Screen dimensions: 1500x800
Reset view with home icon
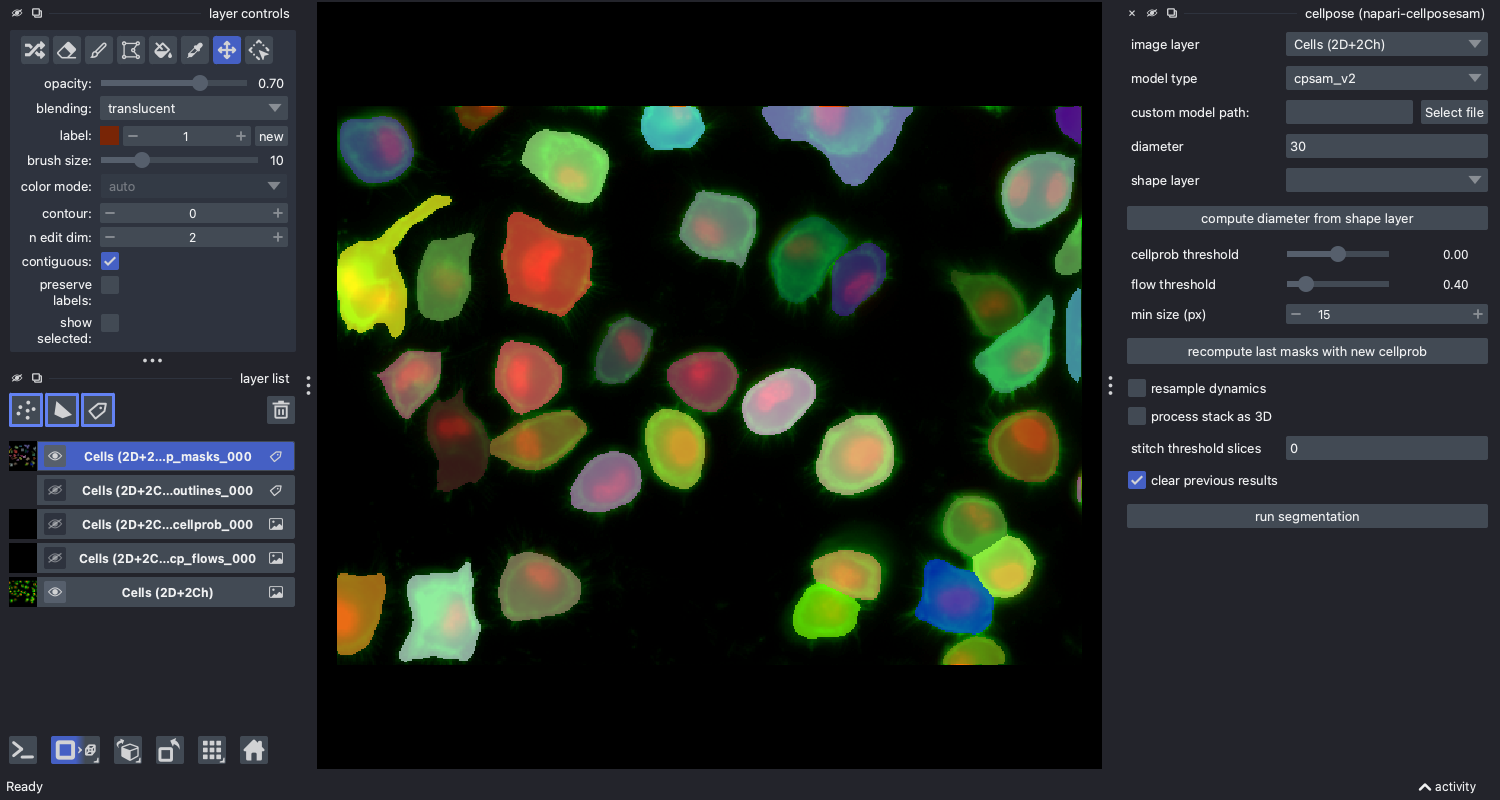pos(254,750)
